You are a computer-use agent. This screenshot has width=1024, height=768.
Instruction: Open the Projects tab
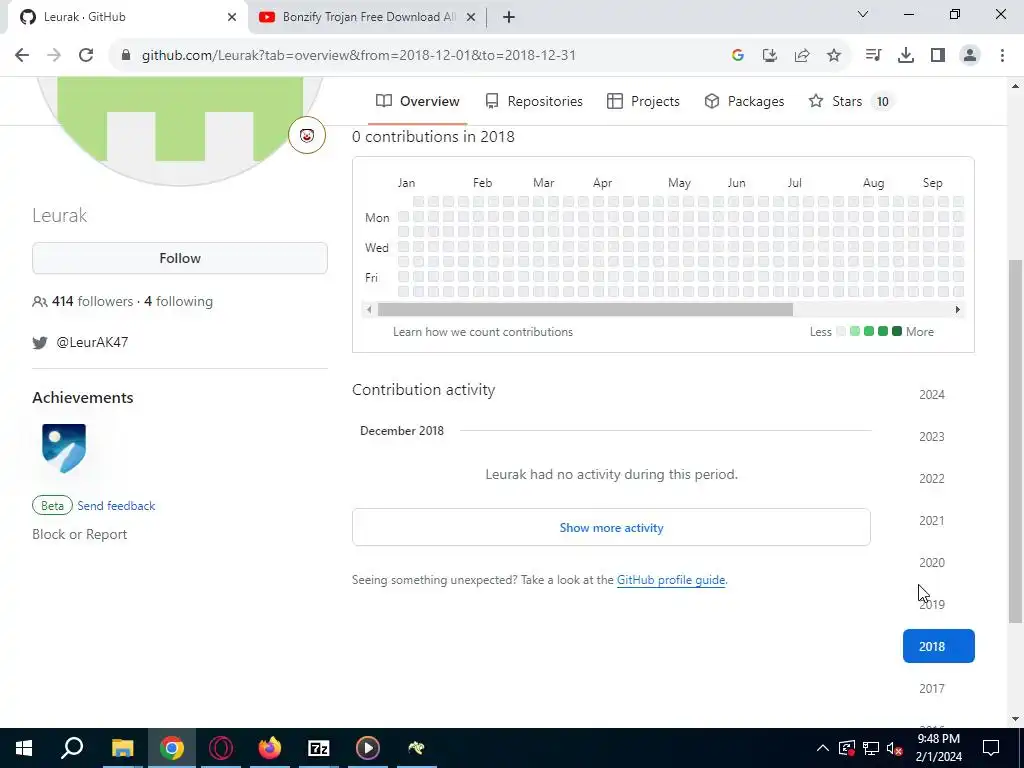pyautogui.click(x=644, y=101)
